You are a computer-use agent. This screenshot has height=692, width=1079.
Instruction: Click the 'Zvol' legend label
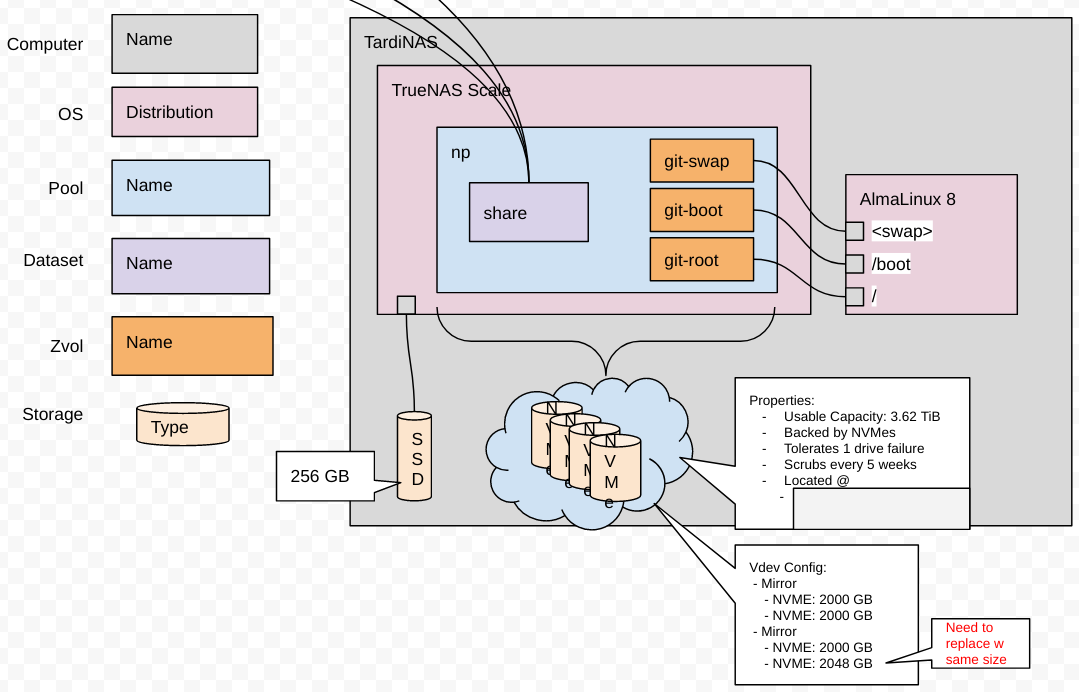[67, 346]
